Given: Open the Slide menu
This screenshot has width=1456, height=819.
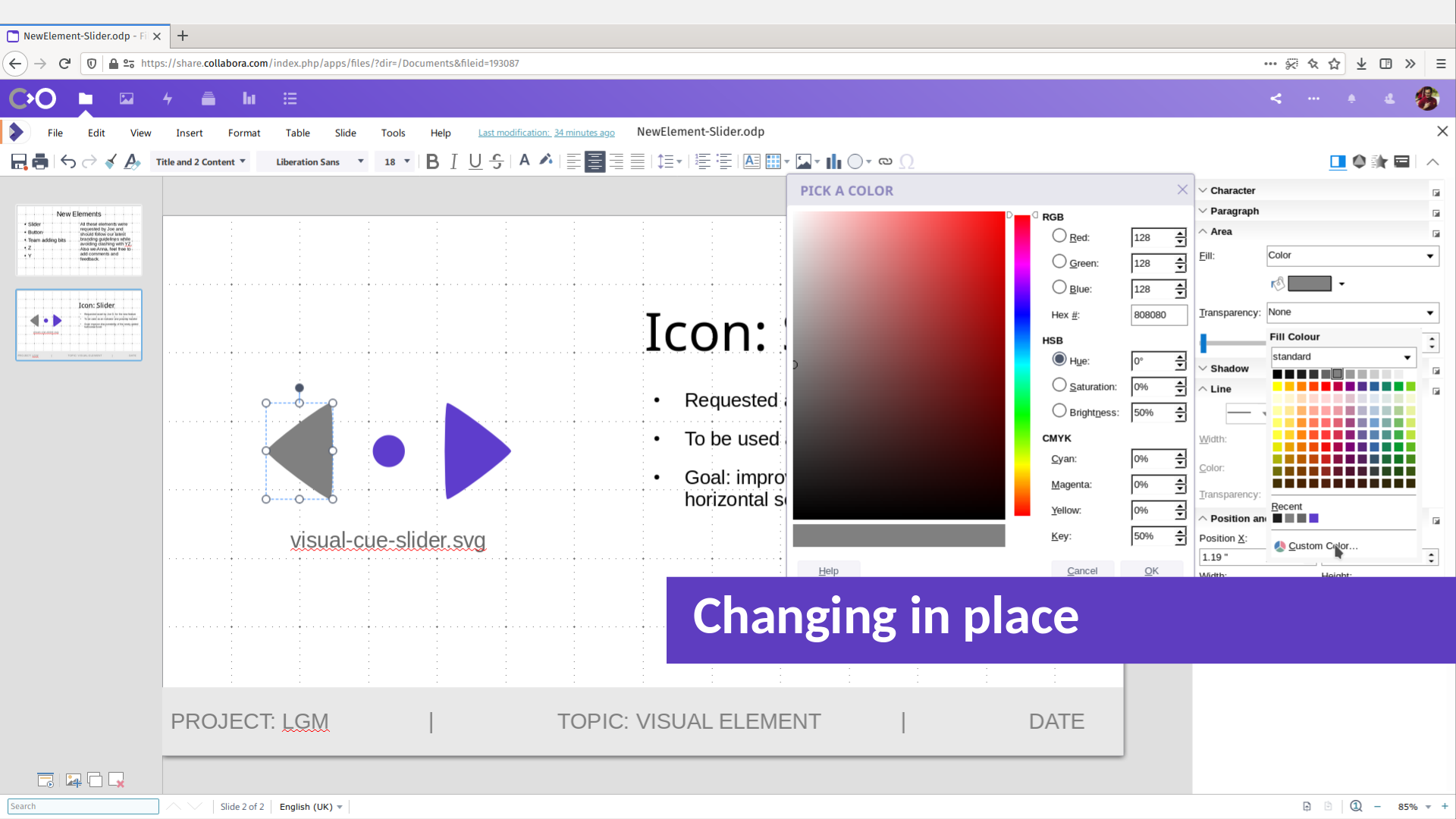Looking at the screenshot, I should 345,133.
